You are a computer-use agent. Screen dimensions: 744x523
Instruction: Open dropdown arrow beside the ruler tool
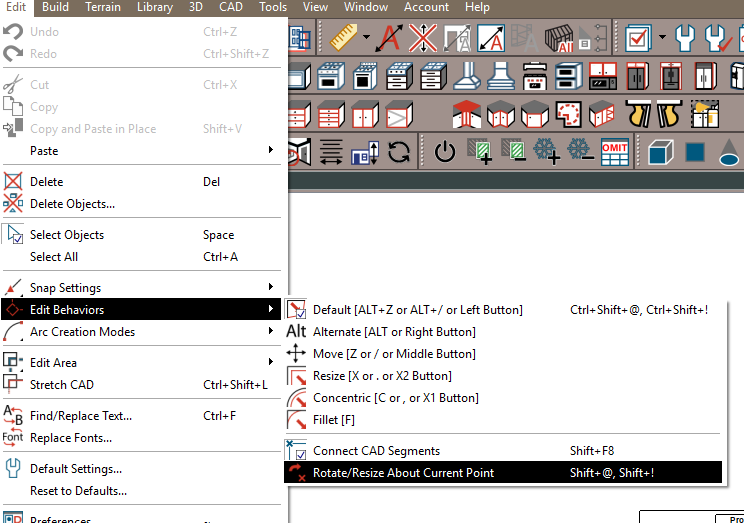[367, 39]
